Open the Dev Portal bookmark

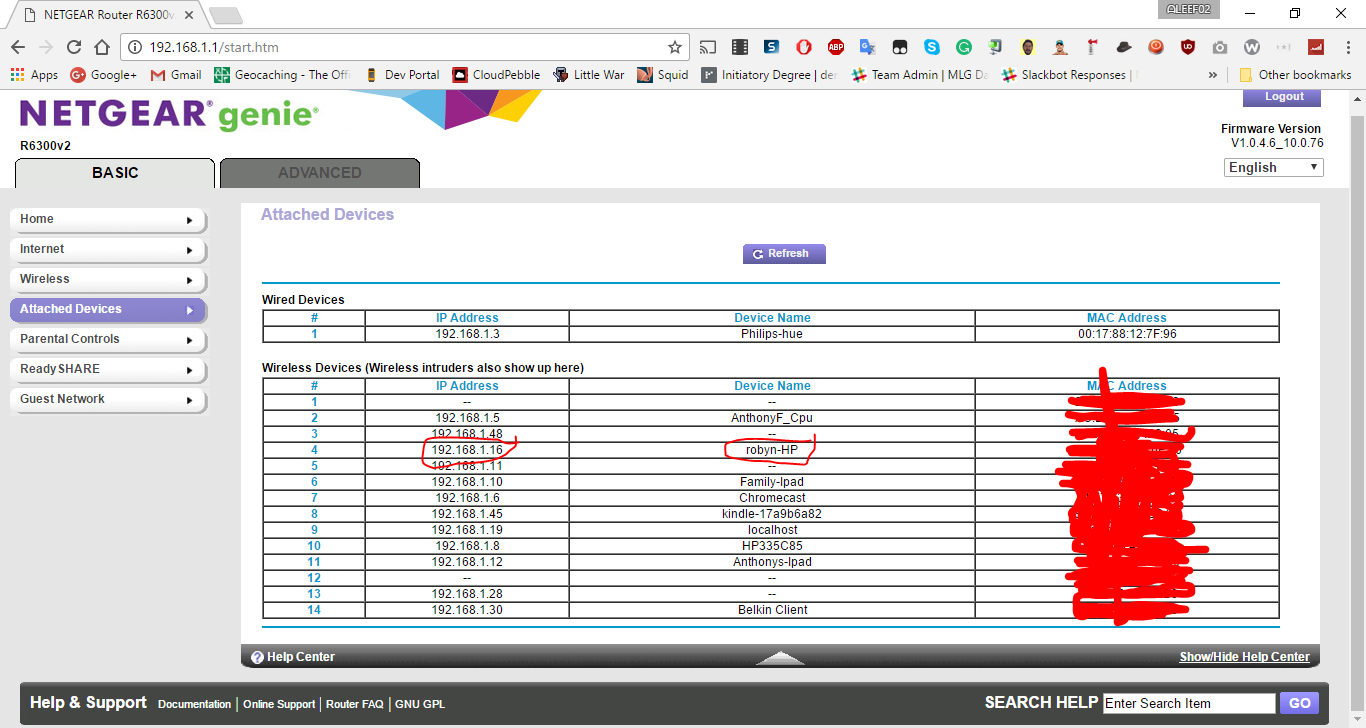tap(402, 75)
